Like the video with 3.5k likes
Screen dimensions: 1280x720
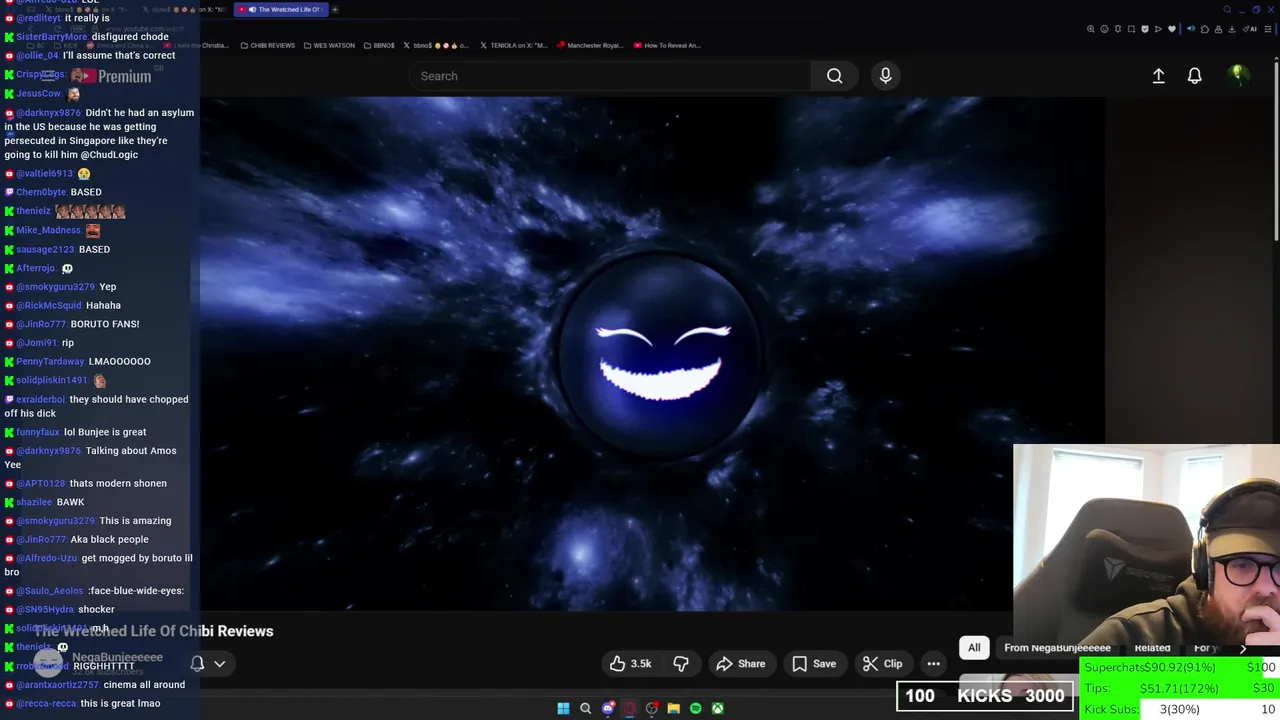click(x=631, y=664)
